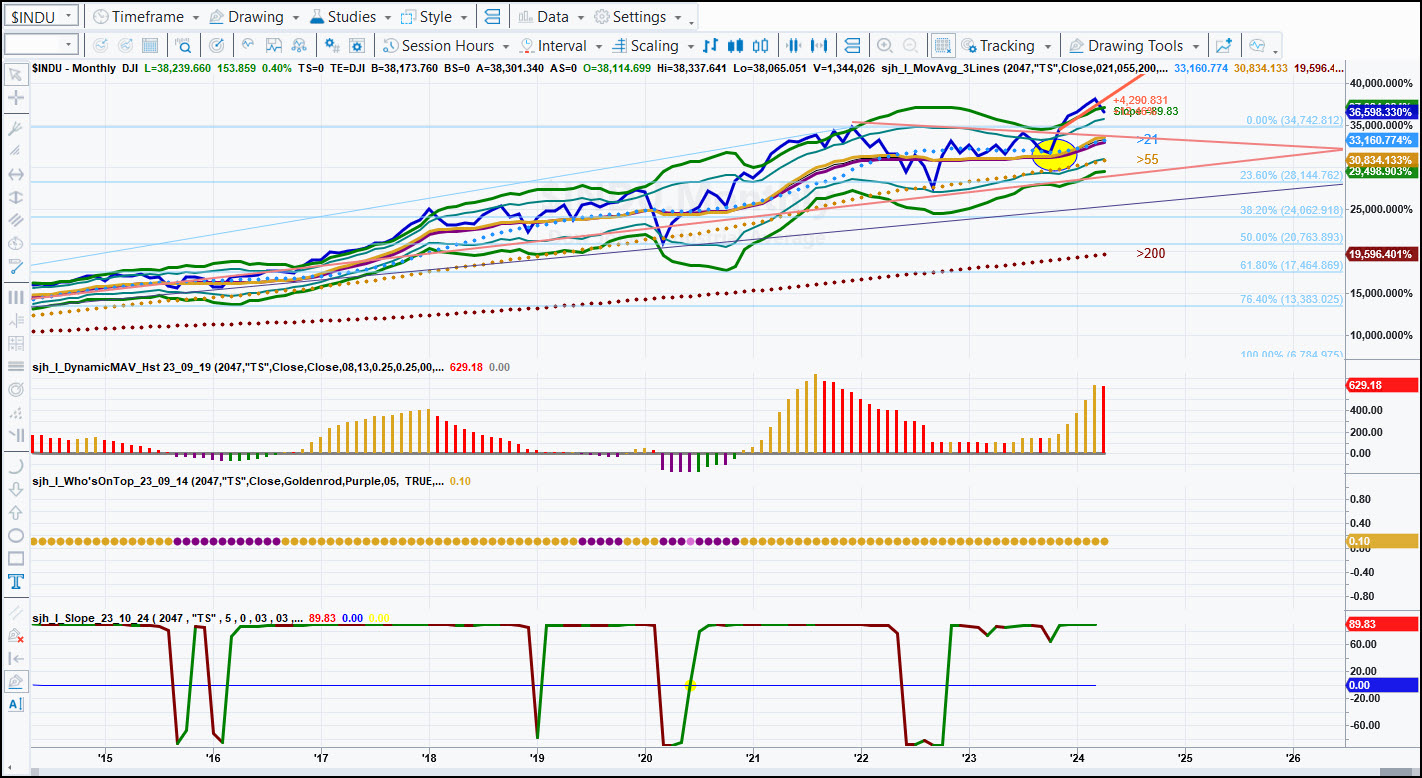
Task: Click the 0.00 blue slope axis label
Action: click(1382, 685)
